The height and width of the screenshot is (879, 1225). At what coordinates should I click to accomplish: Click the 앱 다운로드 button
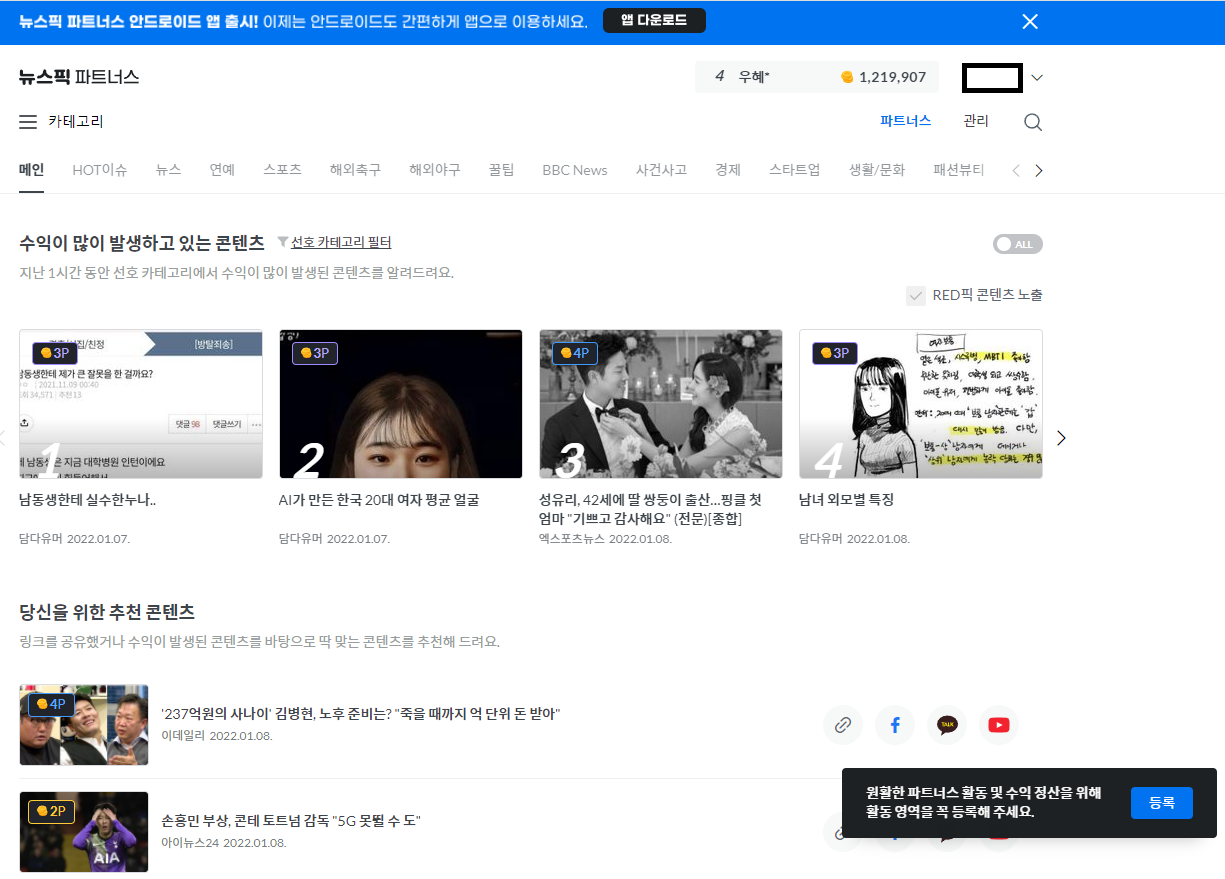pos(654,21)
